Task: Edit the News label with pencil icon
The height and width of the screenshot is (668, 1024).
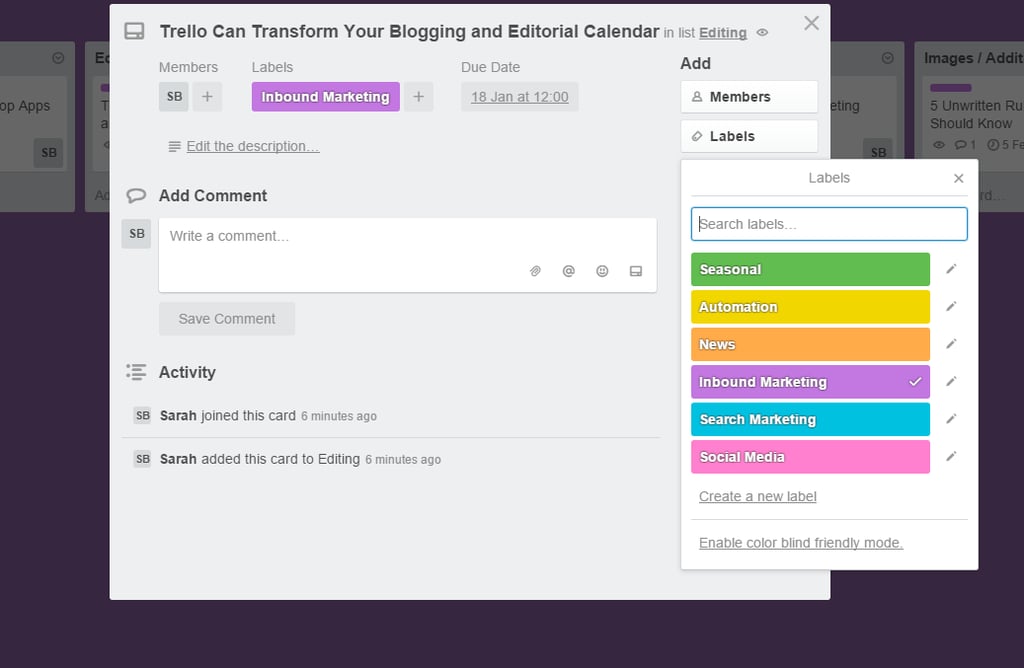Action: click(952, 343)
